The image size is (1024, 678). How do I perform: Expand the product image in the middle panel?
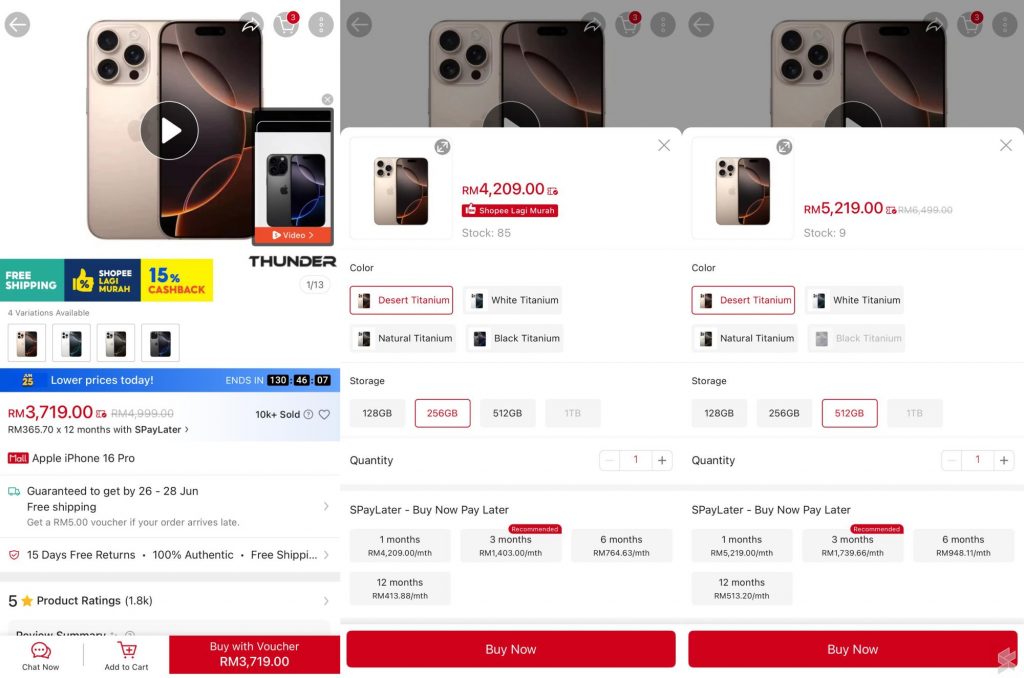click(442, 147)
